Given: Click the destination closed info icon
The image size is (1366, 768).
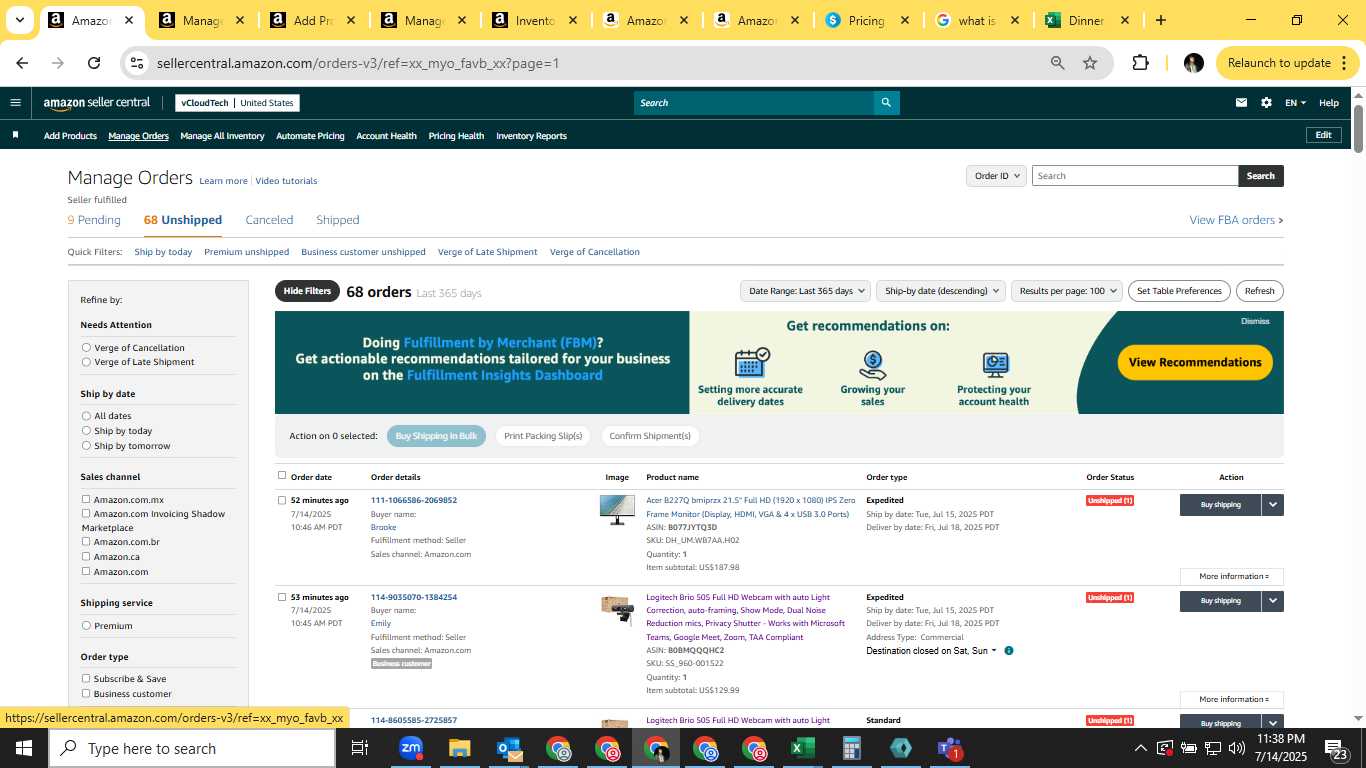Looking at the screenshot, I should (1008, 651).
